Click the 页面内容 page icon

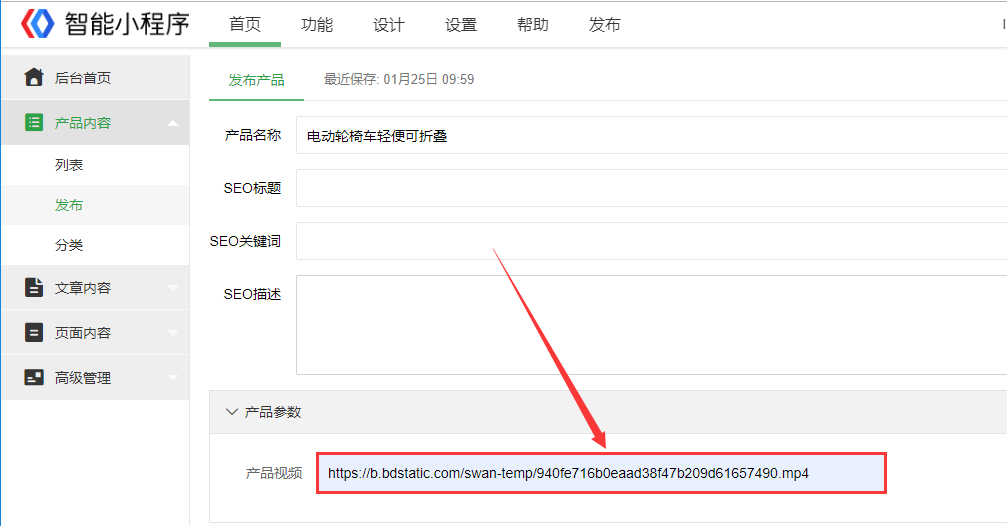click(34, 333)
